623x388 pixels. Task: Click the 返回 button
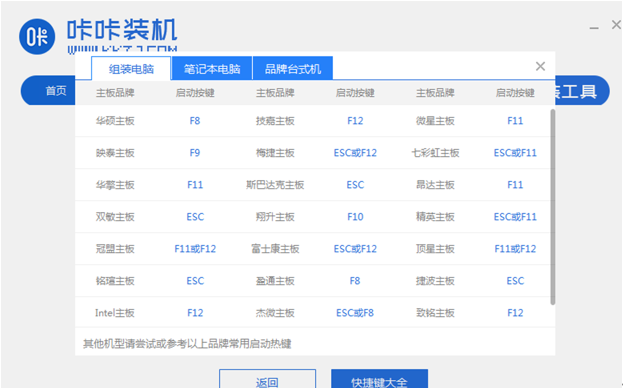(x=267, y=379)
